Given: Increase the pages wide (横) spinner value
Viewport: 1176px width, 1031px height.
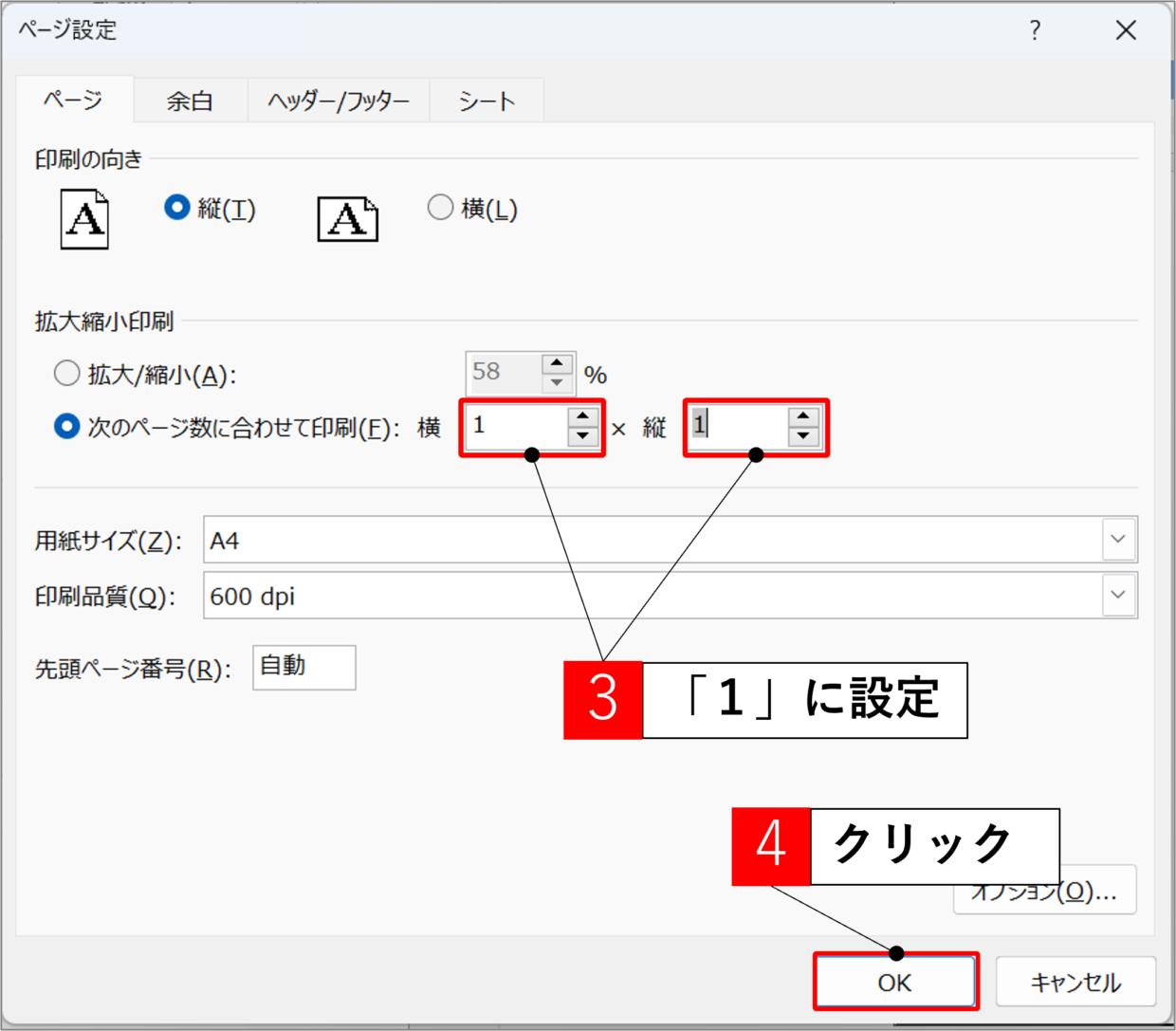Looking at the screenshot, I should pos(582,416).
